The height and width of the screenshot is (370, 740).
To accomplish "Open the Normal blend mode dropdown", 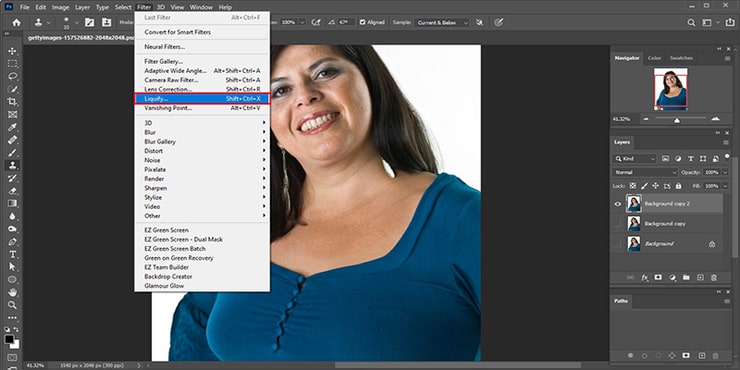I will coord(644,172).
